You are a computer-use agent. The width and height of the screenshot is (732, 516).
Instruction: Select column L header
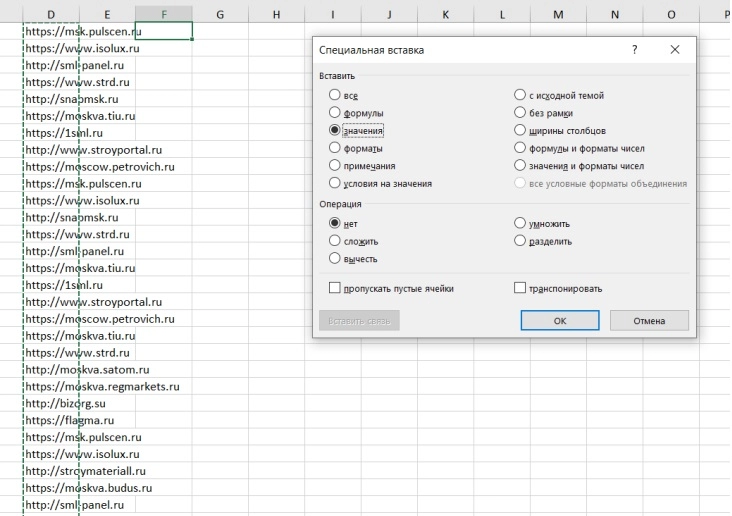[x=502, y=14]
